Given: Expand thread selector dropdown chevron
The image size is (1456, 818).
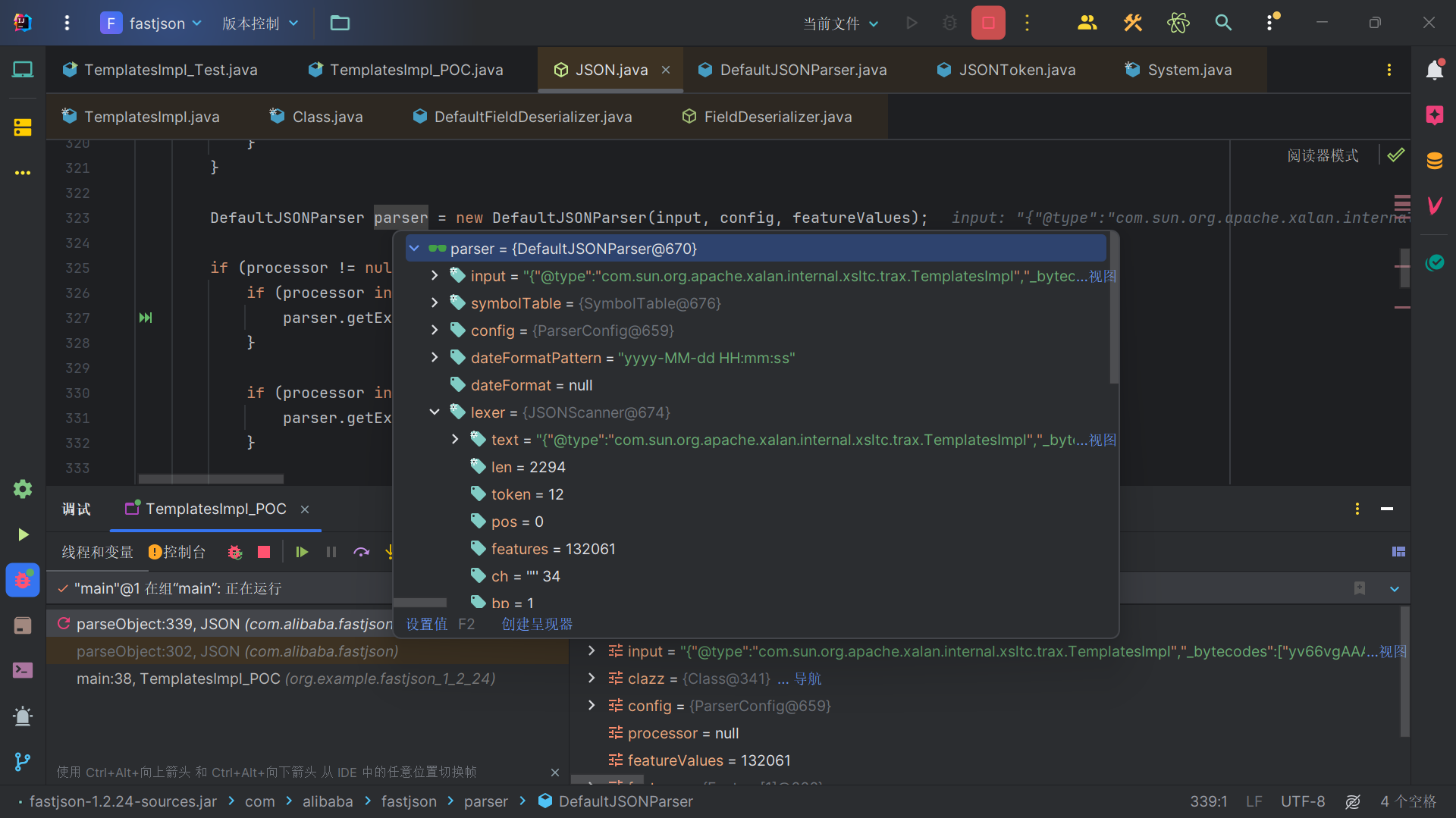Looking at the screenshot, I should (x=1395, y=589).
